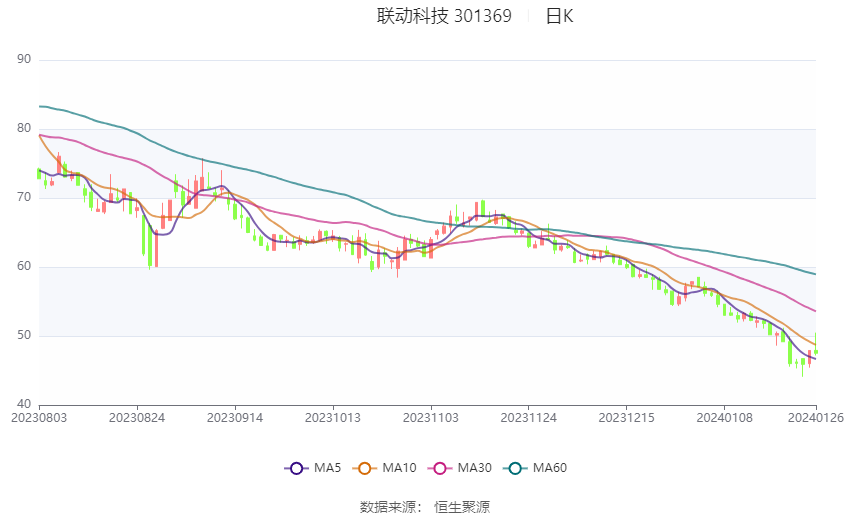Screen dimensions: 850x517
Task: Disable the MA60 series via its legend text
Action: [550, 468]
